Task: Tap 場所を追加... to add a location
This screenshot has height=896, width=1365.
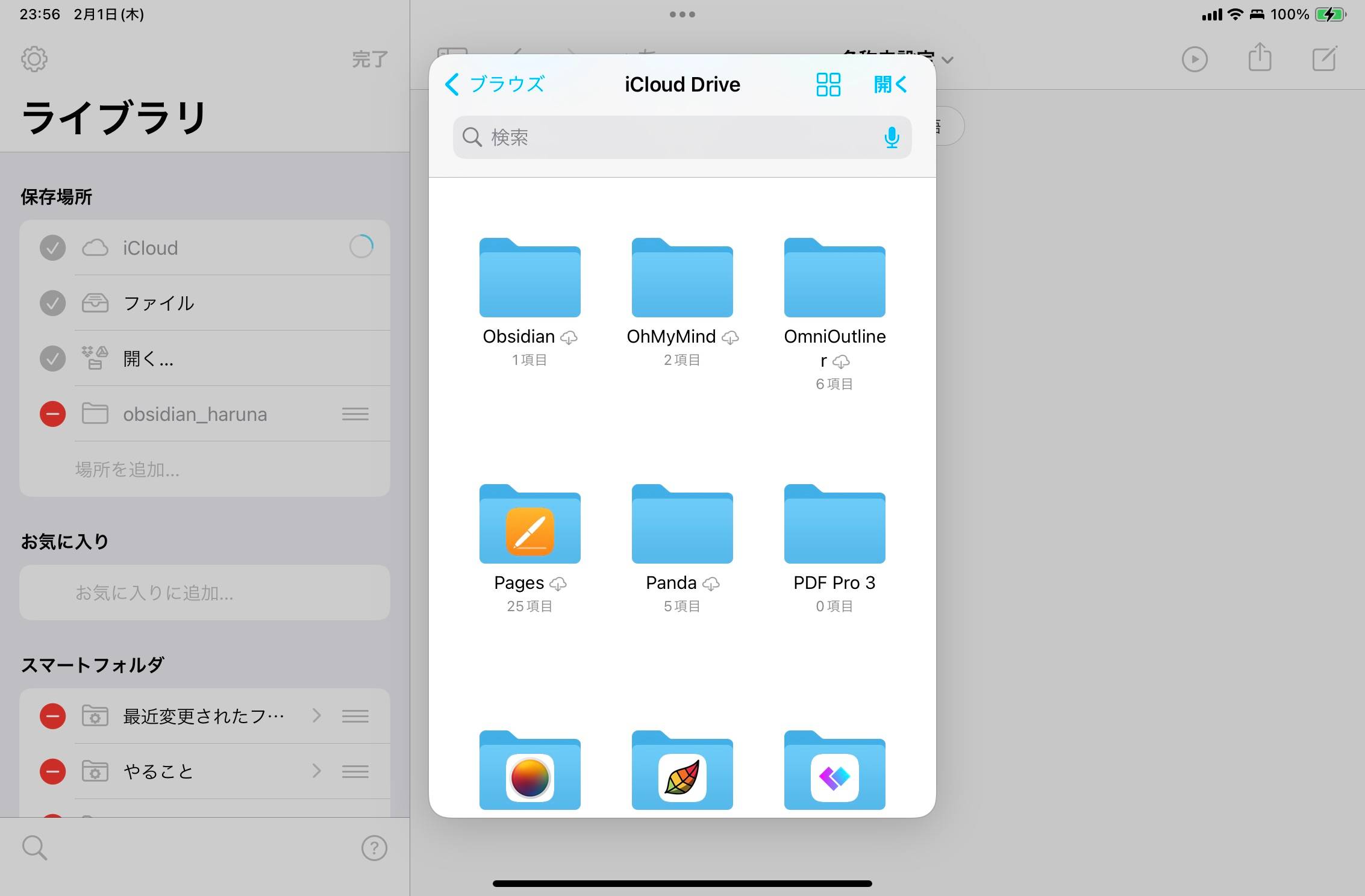Action: (x=127, y=469)
